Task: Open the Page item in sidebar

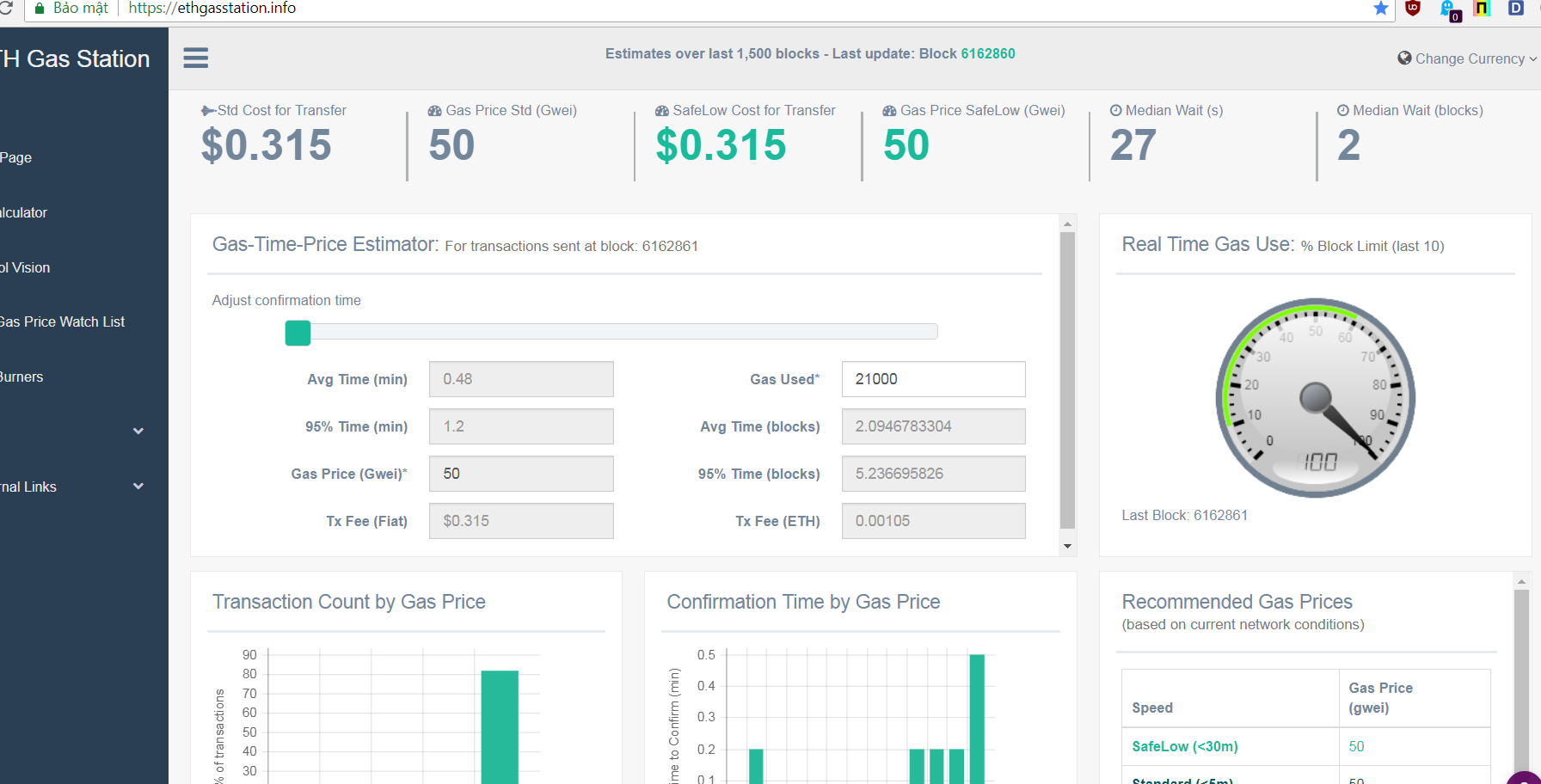Action: click(x=15, y=157)
